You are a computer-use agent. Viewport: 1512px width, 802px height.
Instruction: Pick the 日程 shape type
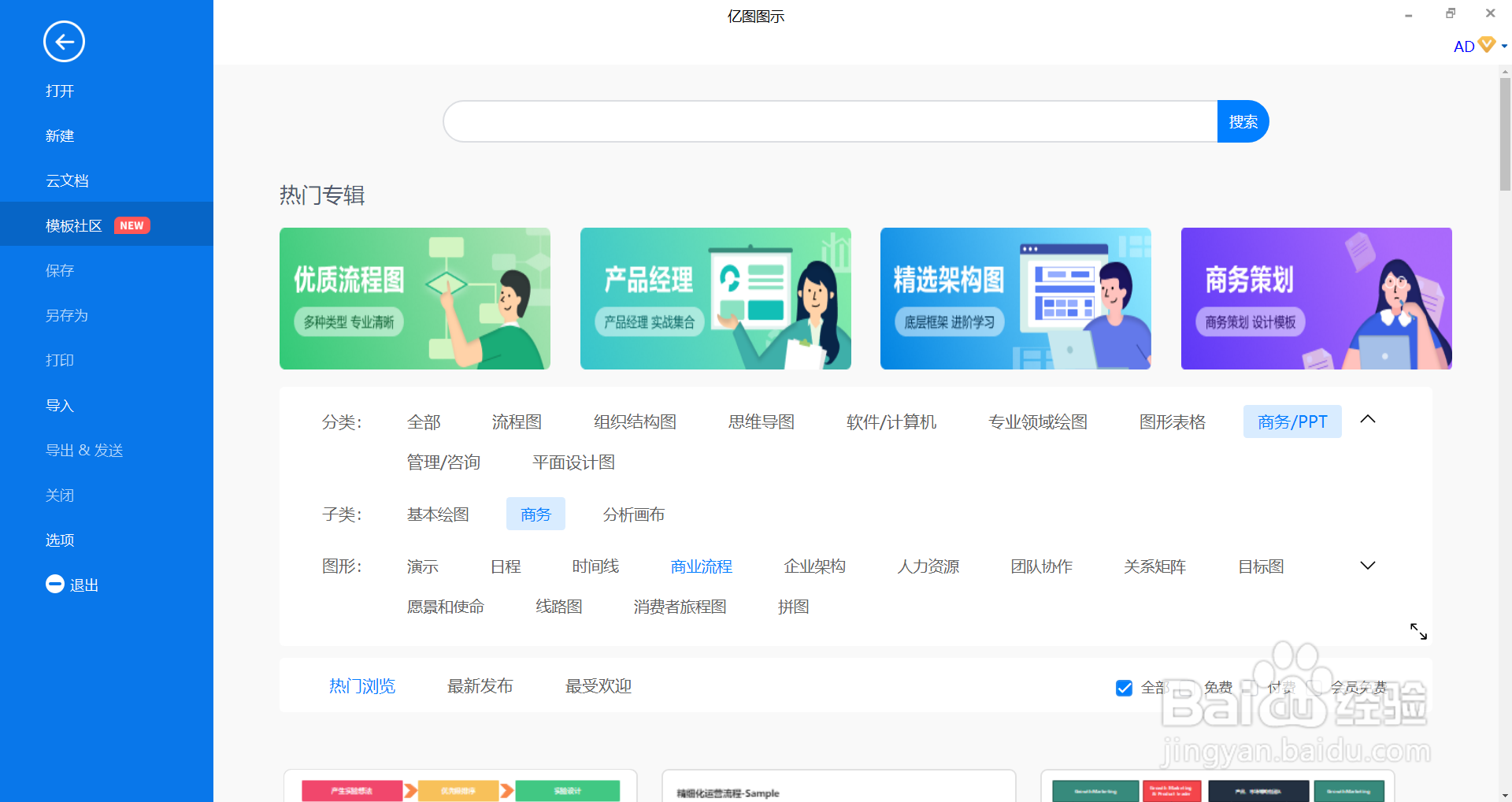pyautogui.click(x=506, y=566)
